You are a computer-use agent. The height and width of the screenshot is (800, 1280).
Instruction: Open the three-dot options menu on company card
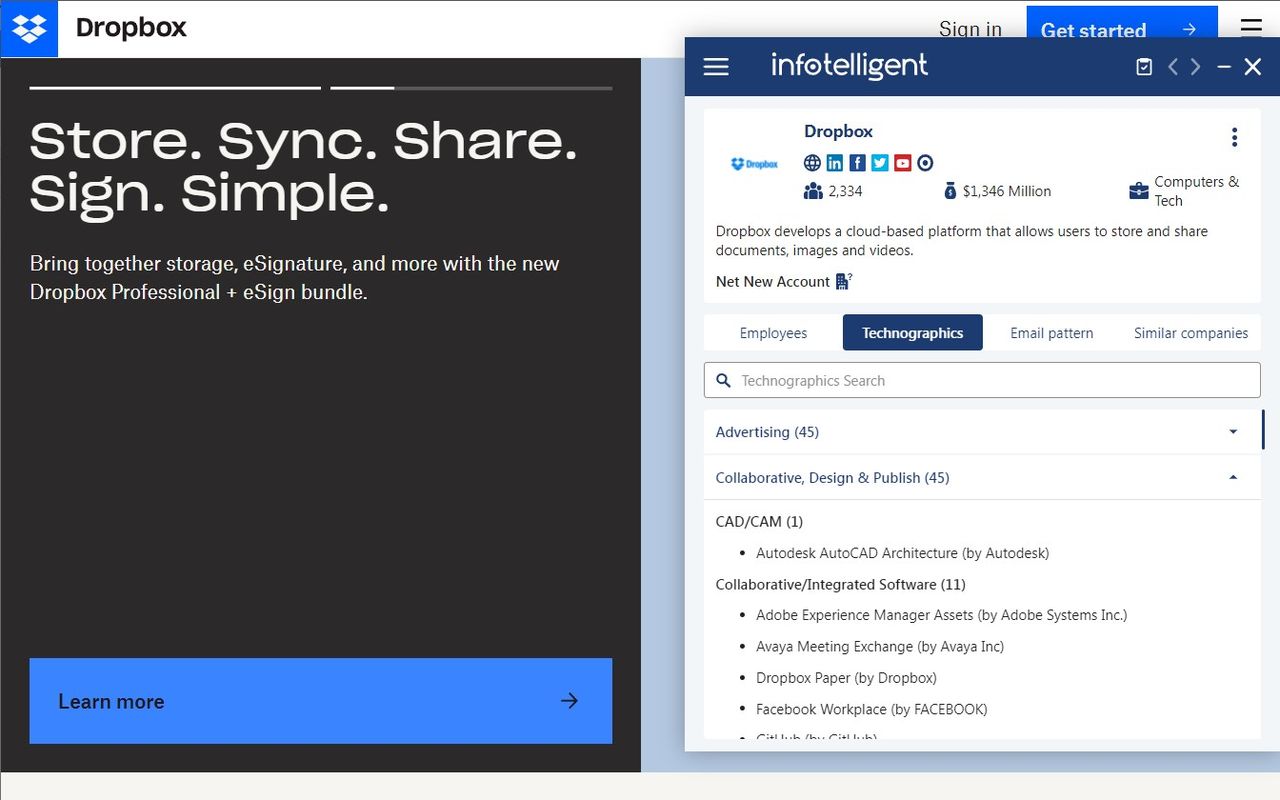tap(1235, 137)
